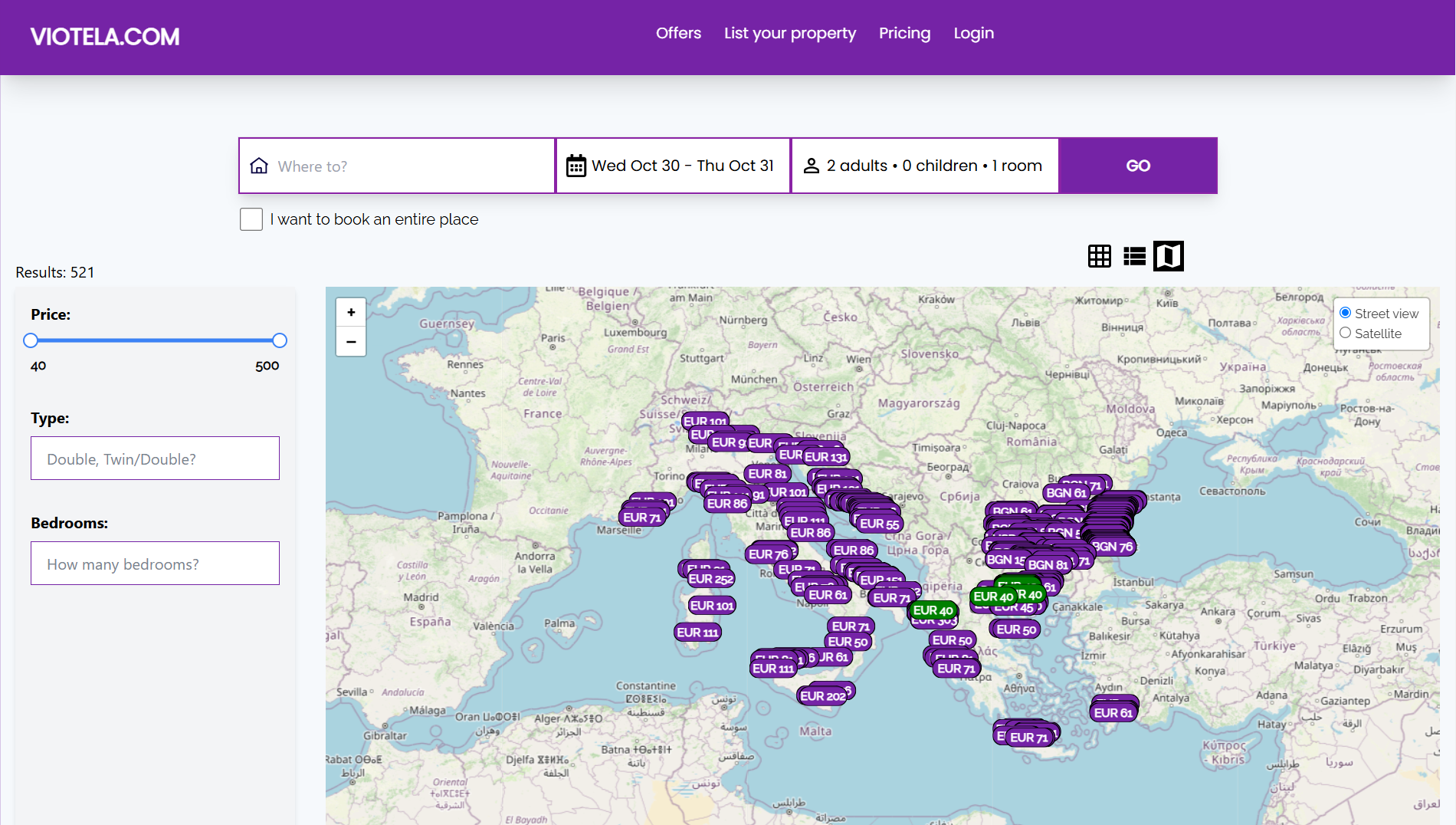Switch to grid view icon
This screenshot has width=1456, height=825.
(1100, 256)
